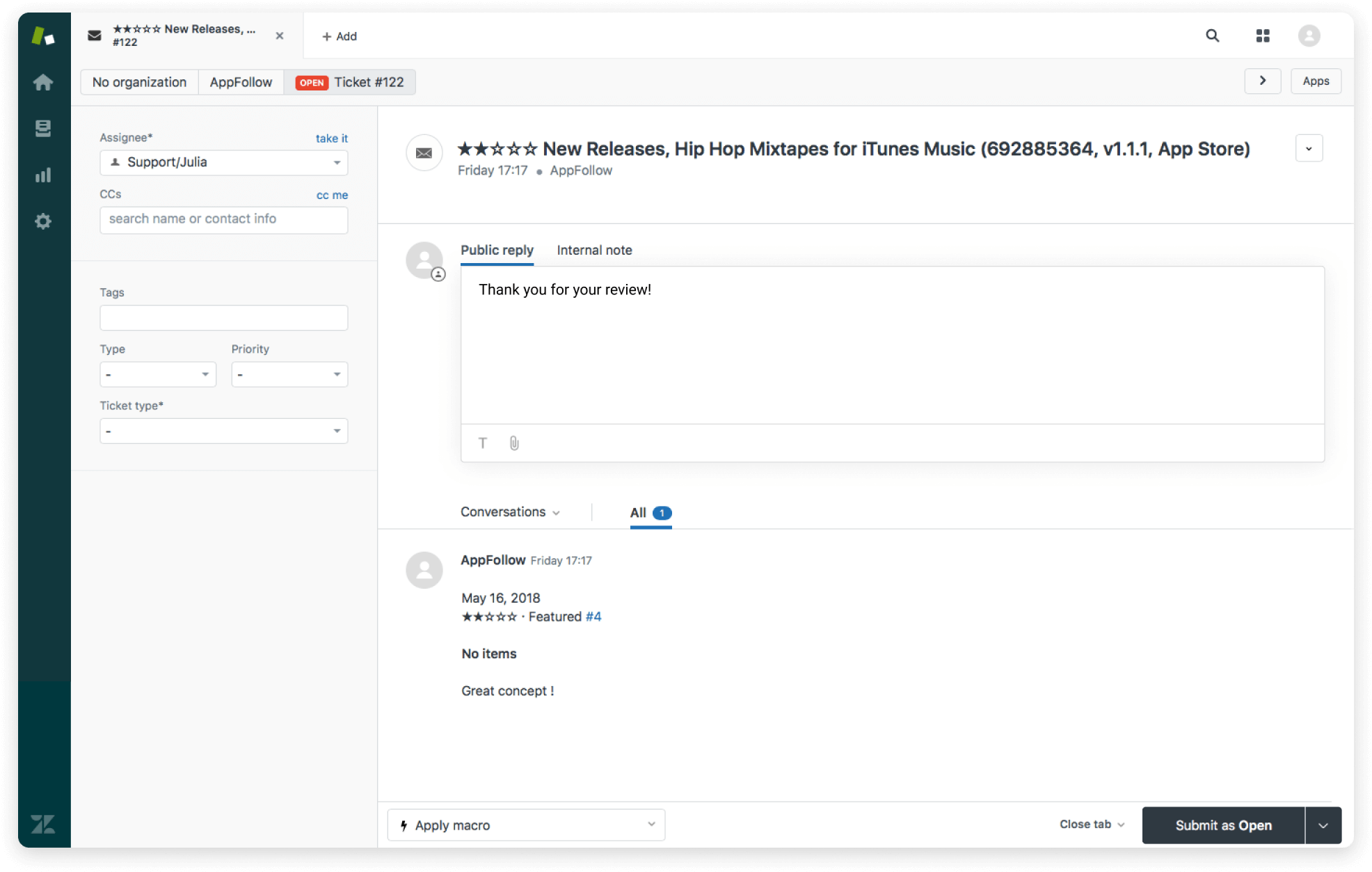
Task: Click the AppFollow commenter name
Action: coord(493,560)
